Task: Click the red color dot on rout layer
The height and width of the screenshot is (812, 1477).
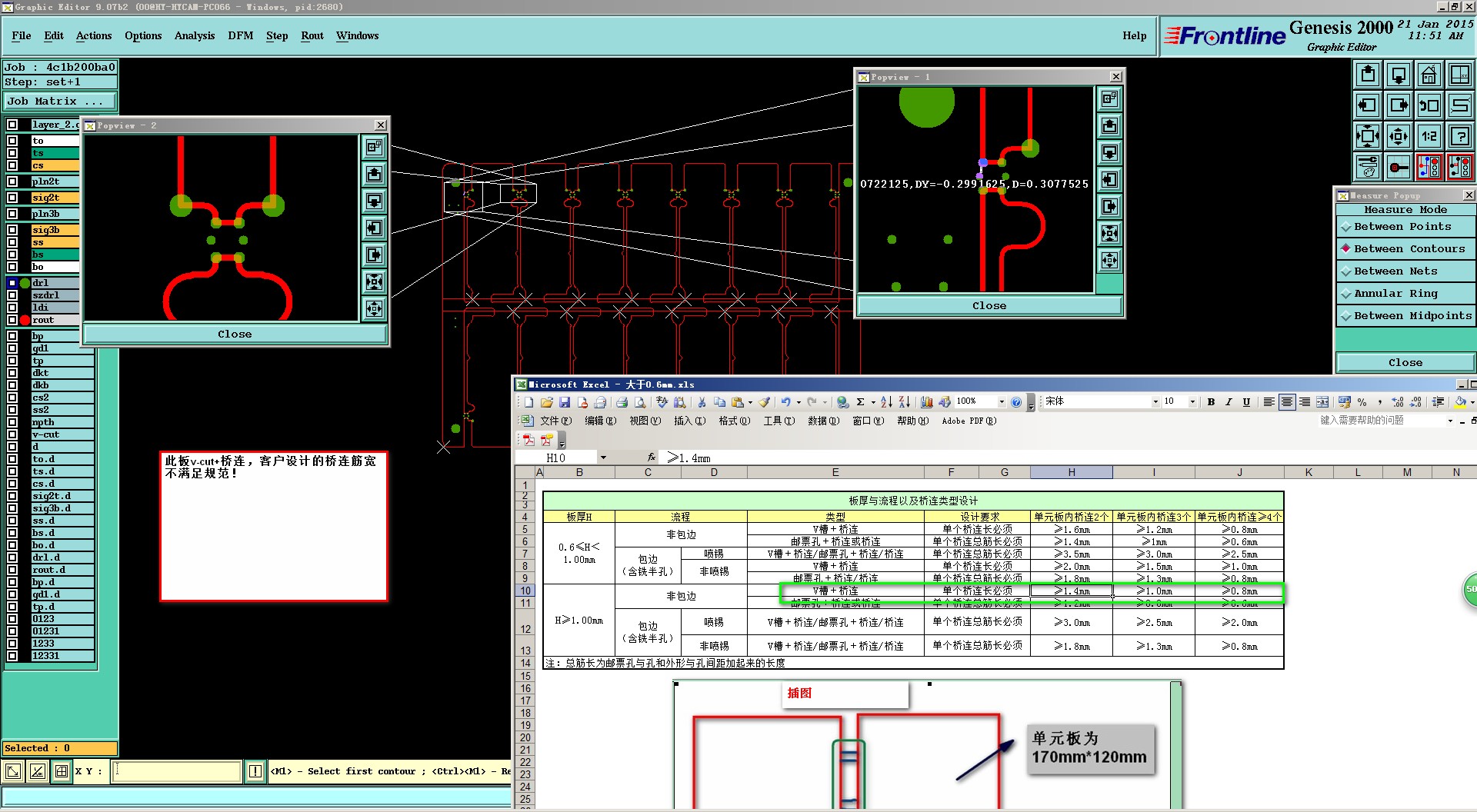Action: tap(25, 320)
